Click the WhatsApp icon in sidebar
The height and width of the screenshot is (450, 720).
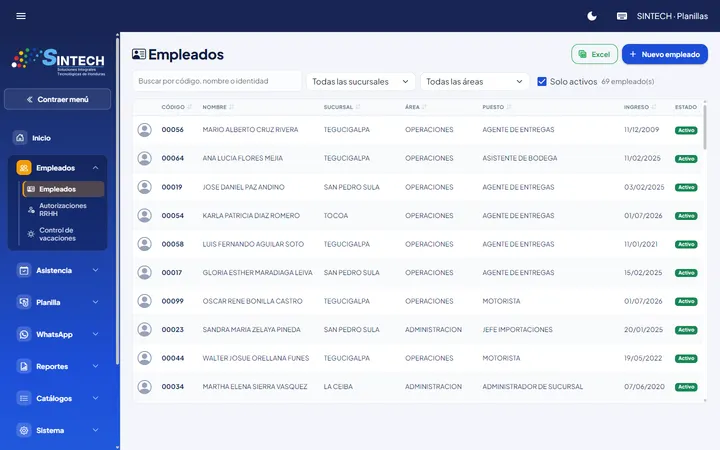(x=23, y=334)
